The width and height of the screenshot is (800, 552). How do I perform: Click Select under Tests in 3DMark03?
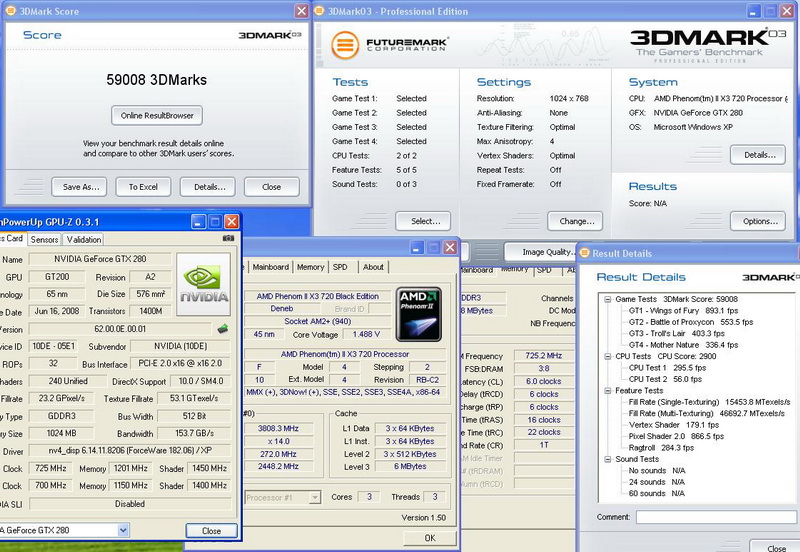pos(423,221)
